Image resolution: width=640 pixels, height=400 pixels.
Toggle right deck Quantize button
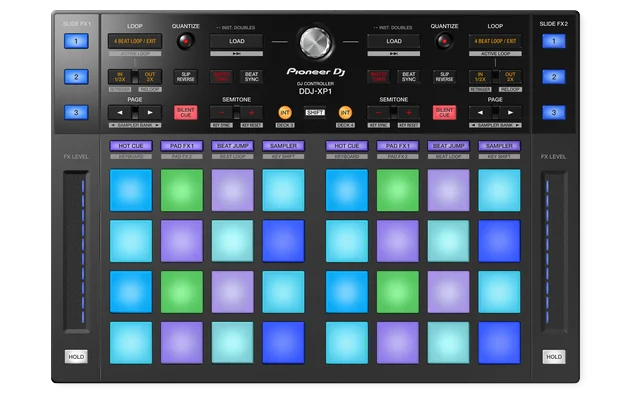444,41
